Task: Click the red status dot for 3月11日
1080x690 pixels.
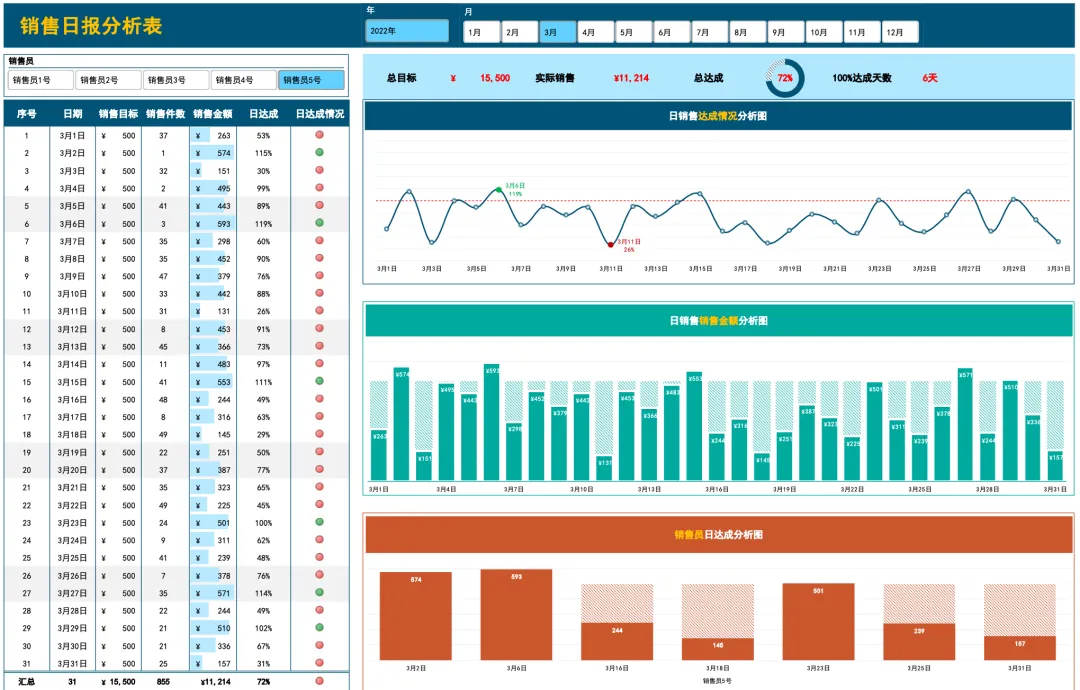Action: [320, 311]
